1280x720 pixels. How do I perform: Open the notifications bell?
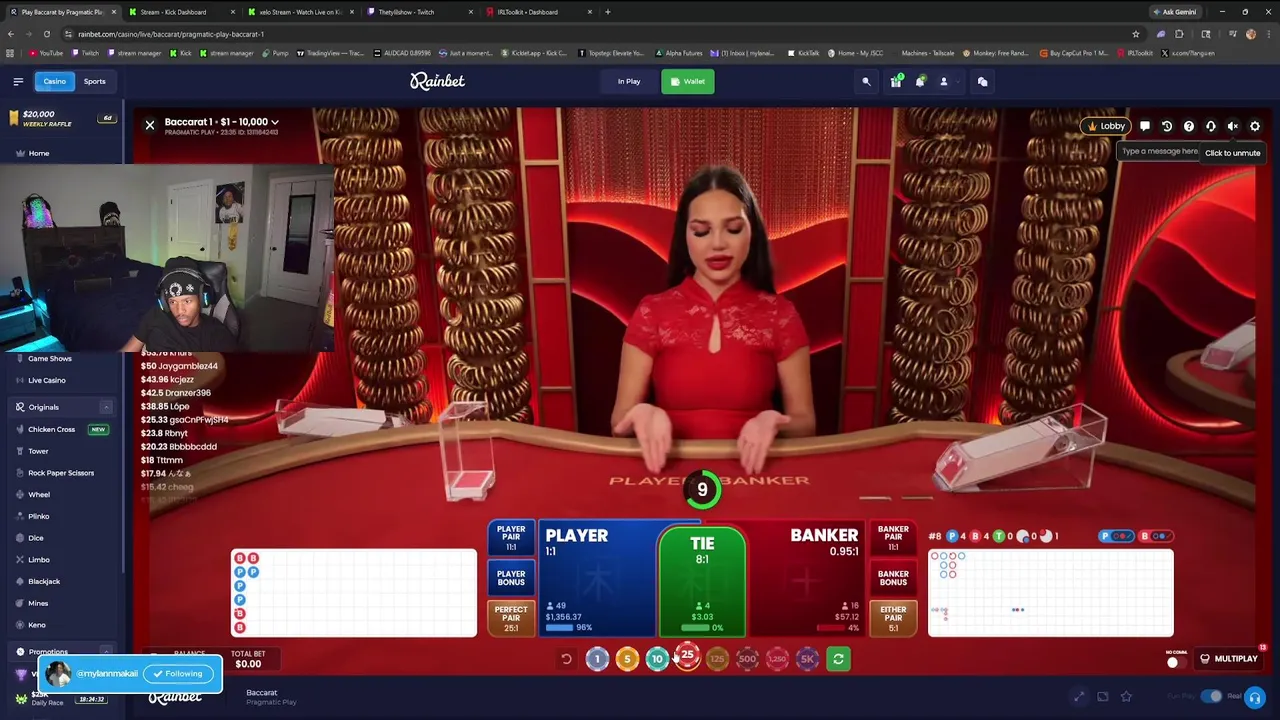920,81
